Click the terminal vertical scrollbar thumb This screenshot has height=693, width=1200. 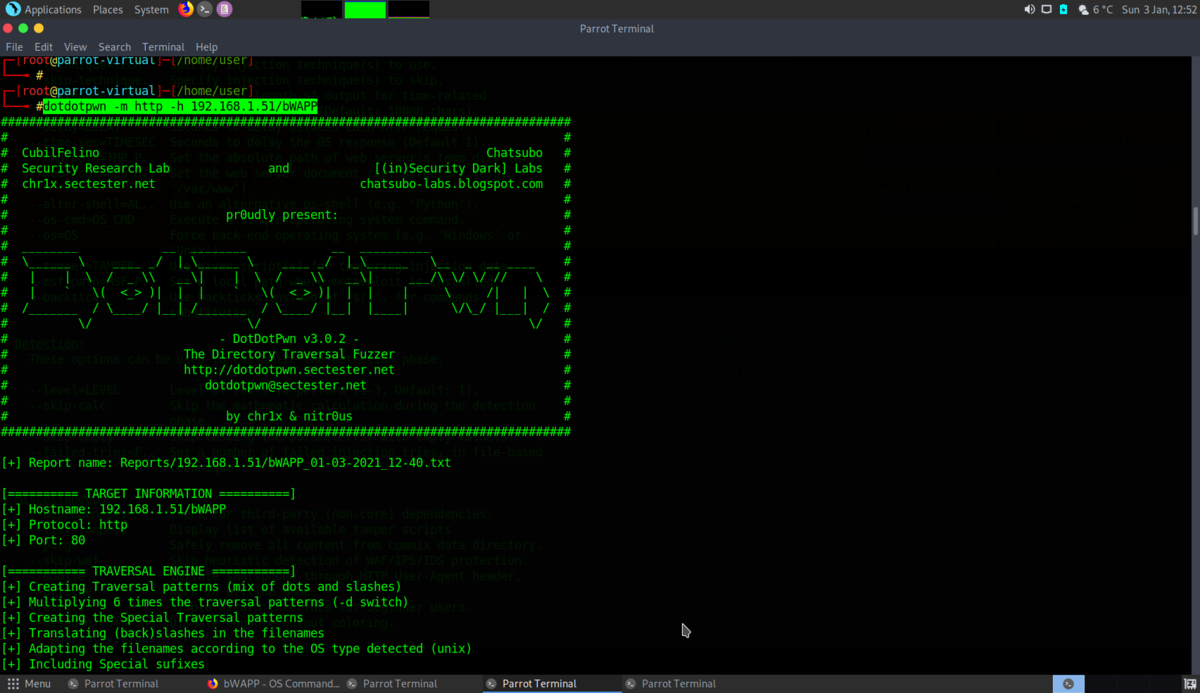[x=1195, y=220]
